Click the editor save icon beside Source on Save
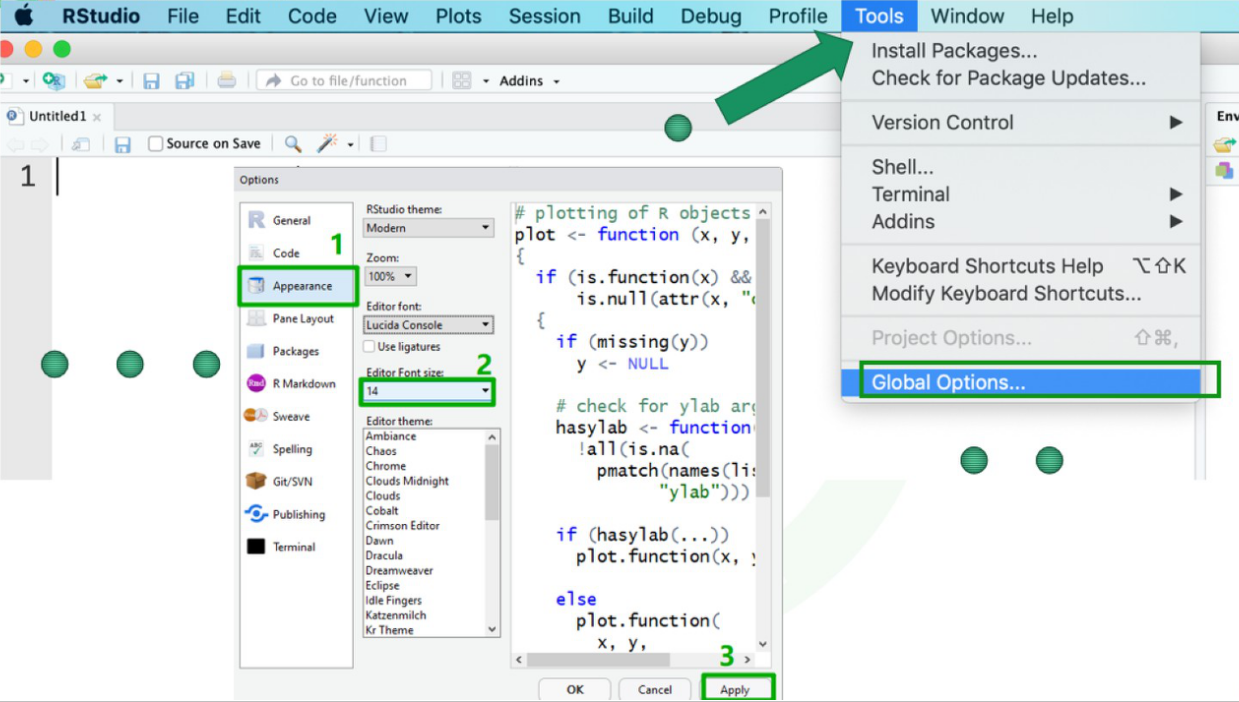This screenshot has width=1239, height=702. 123,144
